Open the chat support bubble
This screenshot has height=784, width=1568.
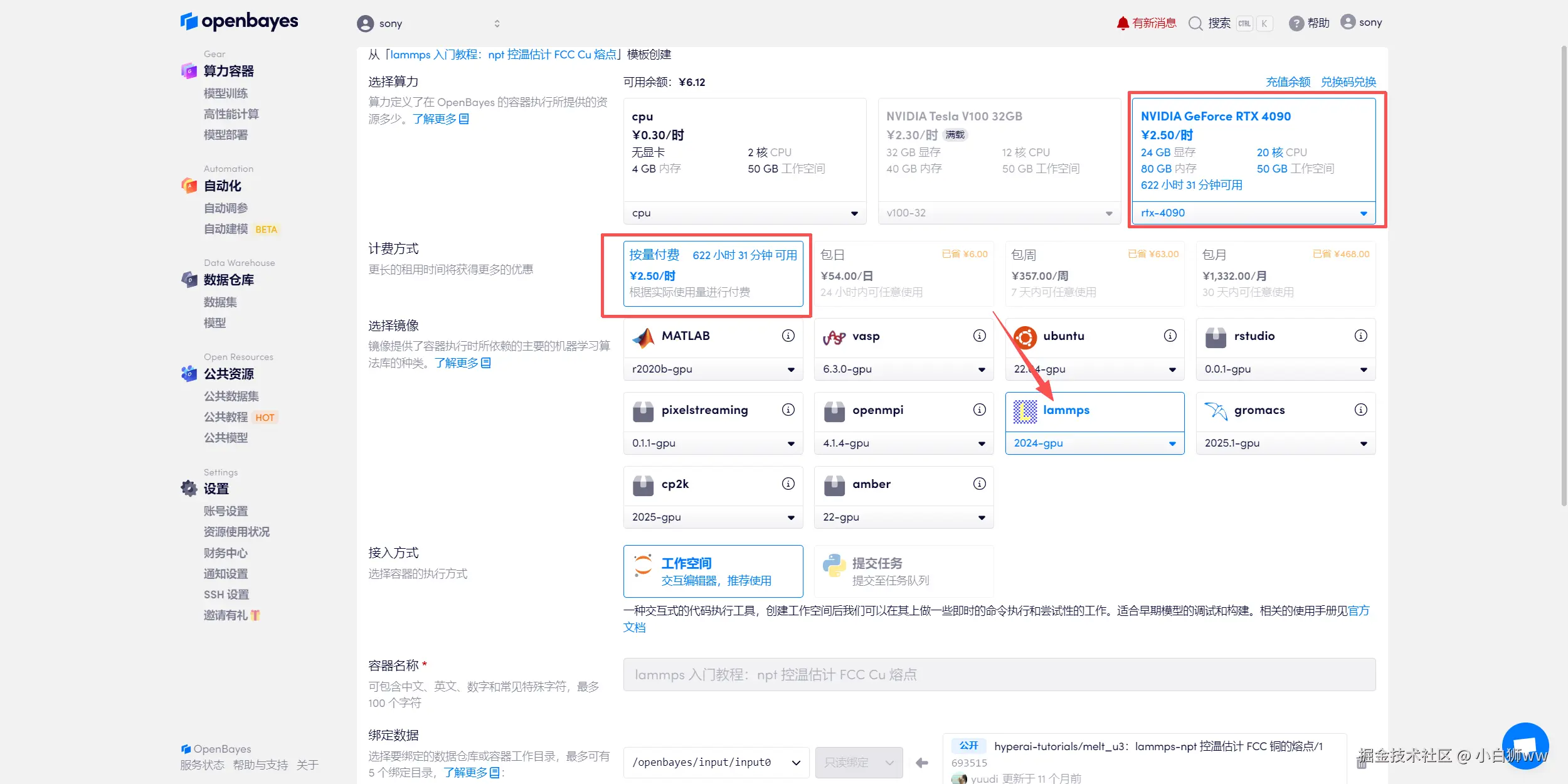[1525, 746]
